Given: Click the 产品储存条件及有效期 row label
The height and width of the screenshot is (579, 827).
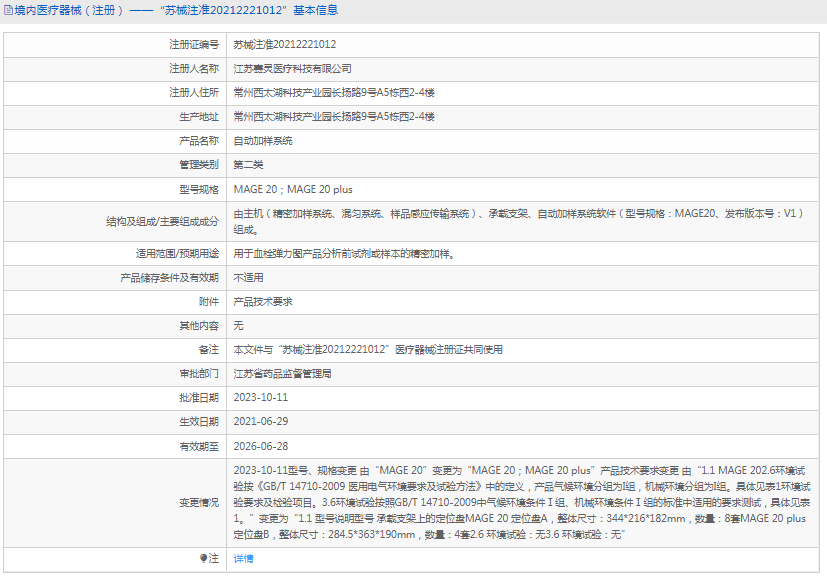Looking at the screenshot, I should (x=169, y=277).
